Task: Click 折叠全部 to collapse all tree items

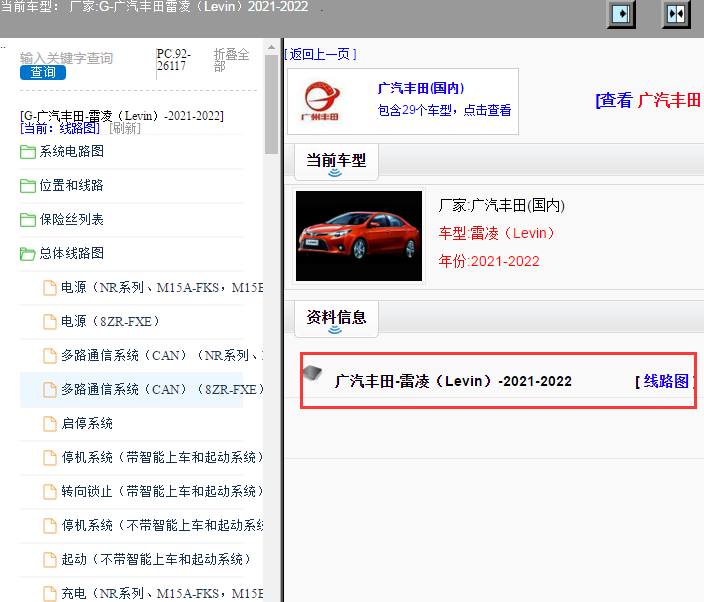Action: click(x=231, y=60)
